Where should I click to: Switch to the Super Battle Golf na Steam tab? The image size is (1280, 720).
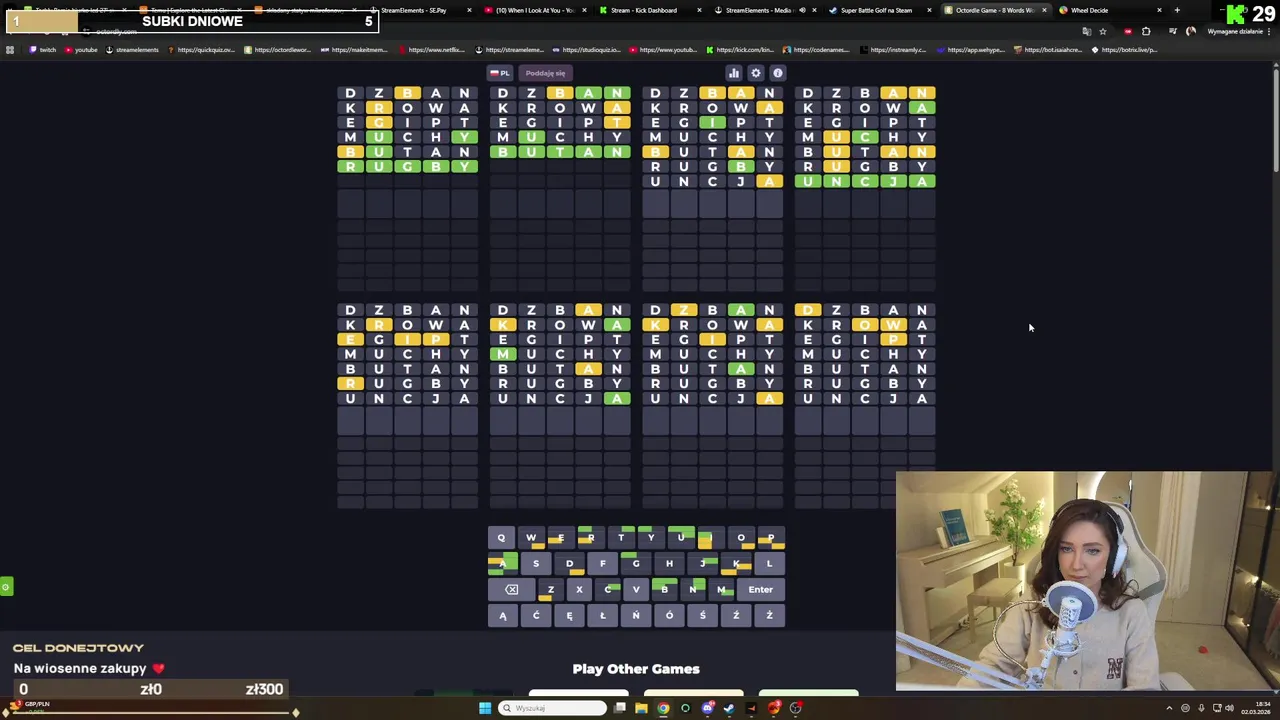click(x=876, y=10)
